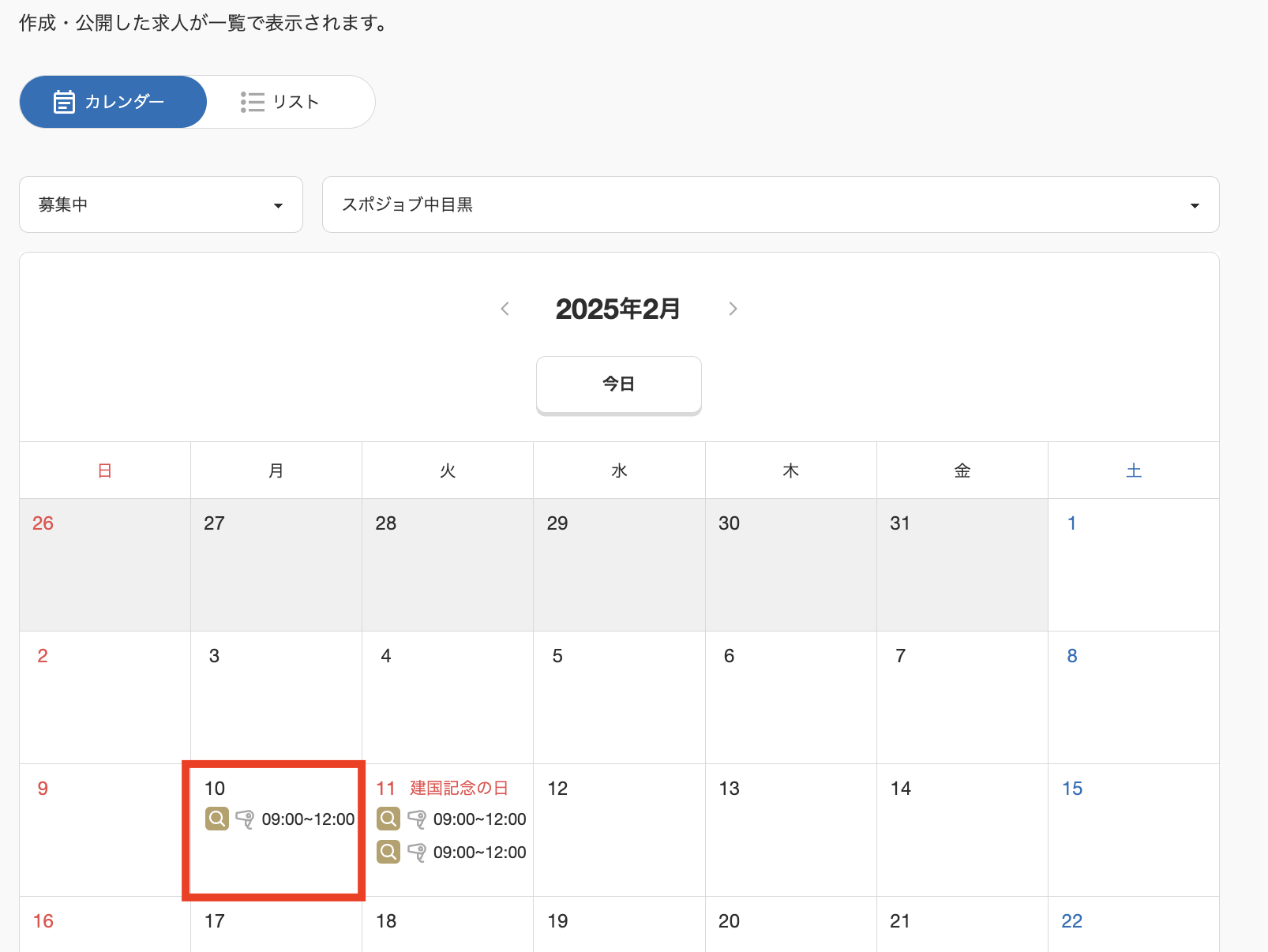Viewport: 1268px width, 952px height.
Task: Click the hair dryer icon on February 10
Action: [x=245, y=819]
